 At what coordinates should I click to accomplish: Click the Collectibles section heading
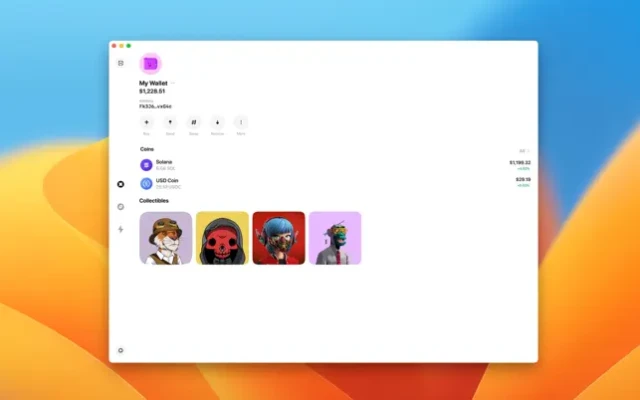154,200
